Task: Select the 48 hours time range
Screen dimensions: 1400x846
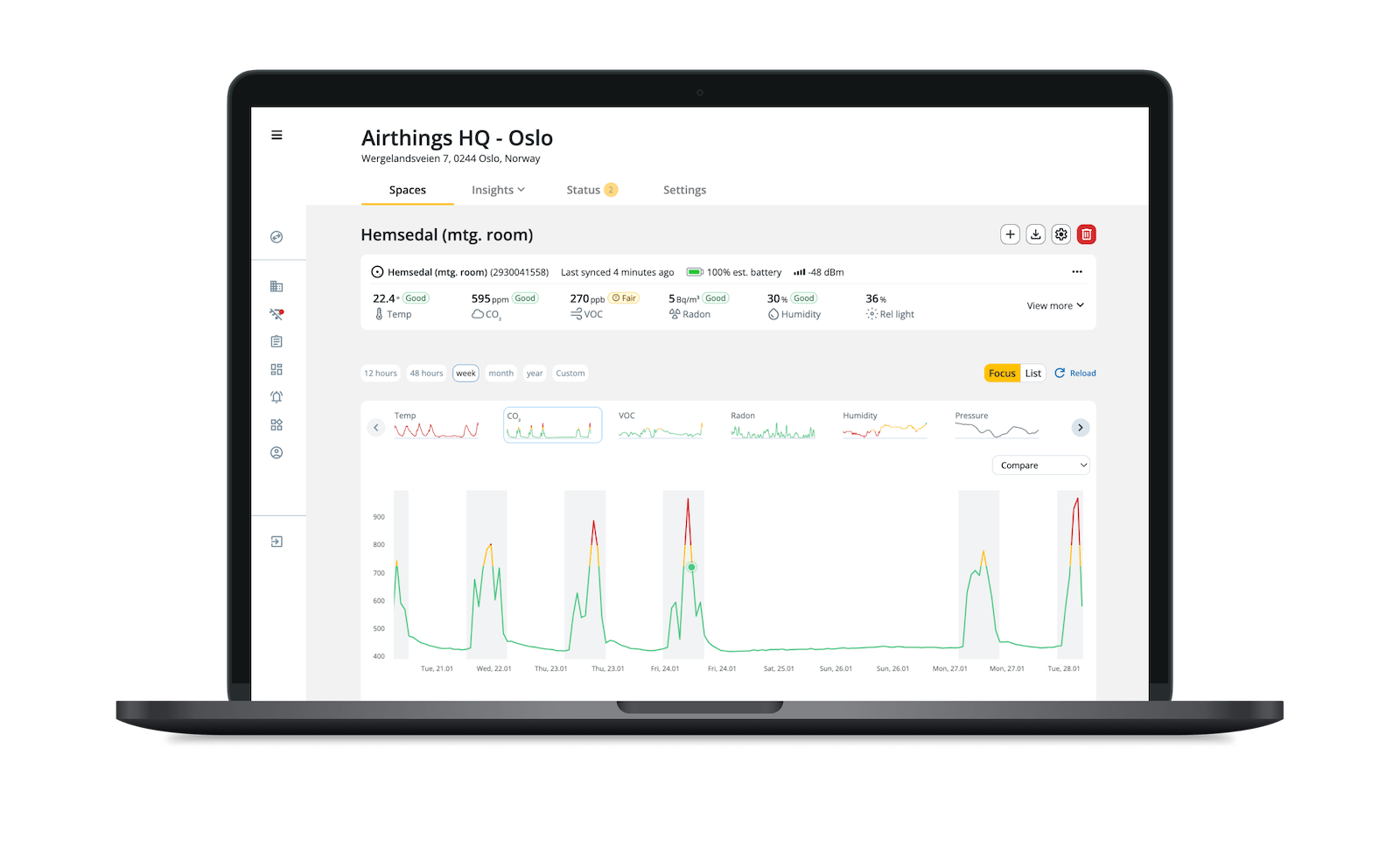Action: 426,374
